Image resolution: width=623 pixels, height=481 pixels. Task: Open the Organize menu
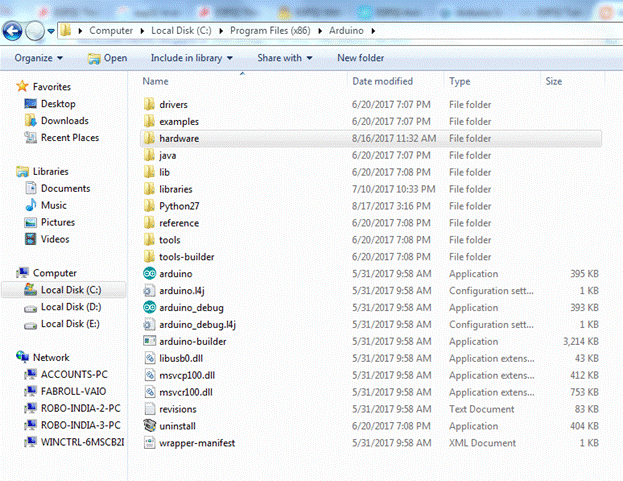click(x=39, y=58)
